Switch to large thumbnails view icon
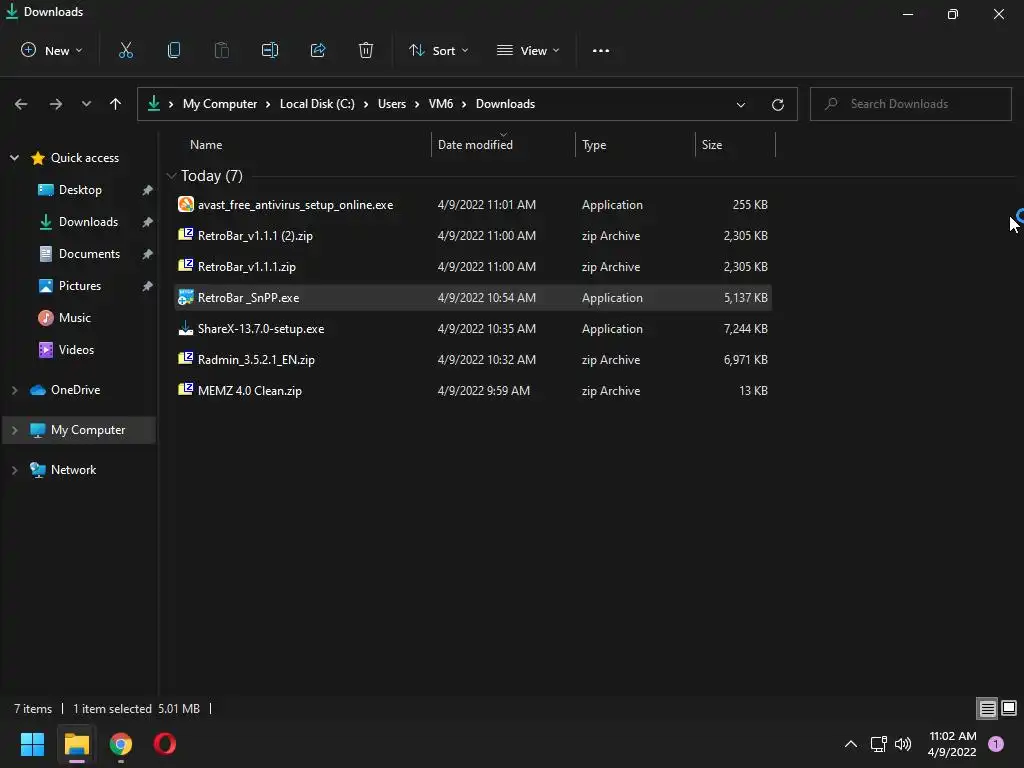Viewport: 1024px width, 768px height. point(1009,709)
